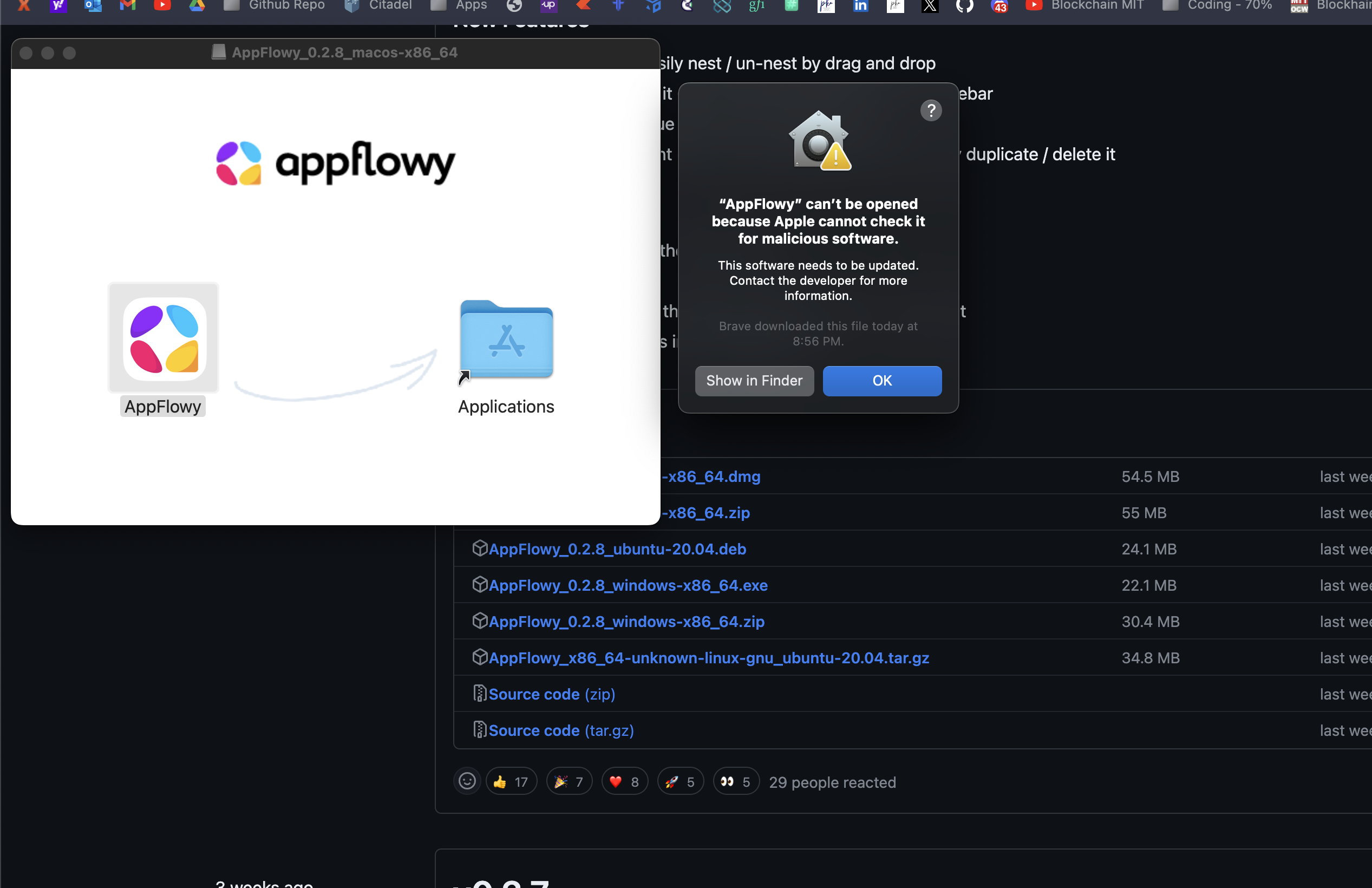The width and height of the screenshot is (1372, 888).
Task: Open the GitHub octocat bookmark
Action: pos(964,6)
